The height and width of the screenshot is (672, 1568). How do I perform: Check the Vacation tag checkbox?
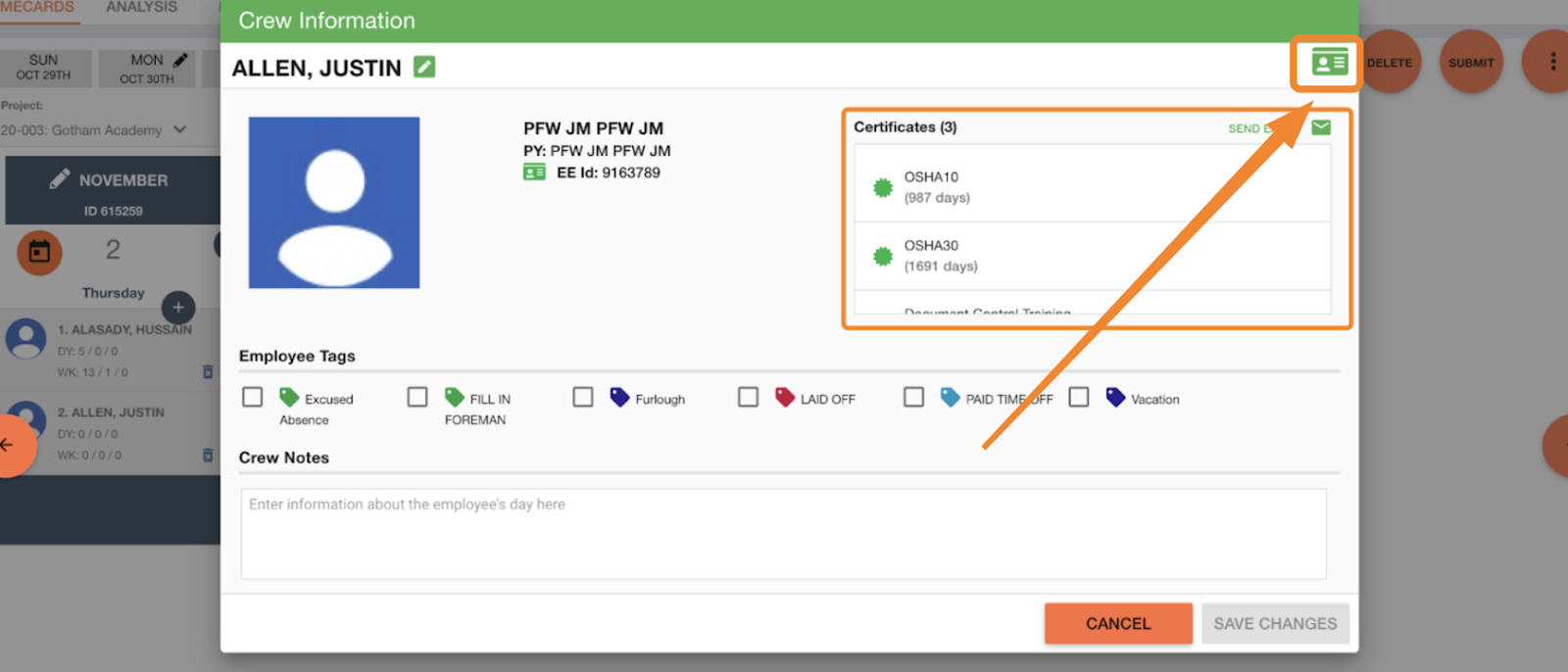click(1079, 397)
